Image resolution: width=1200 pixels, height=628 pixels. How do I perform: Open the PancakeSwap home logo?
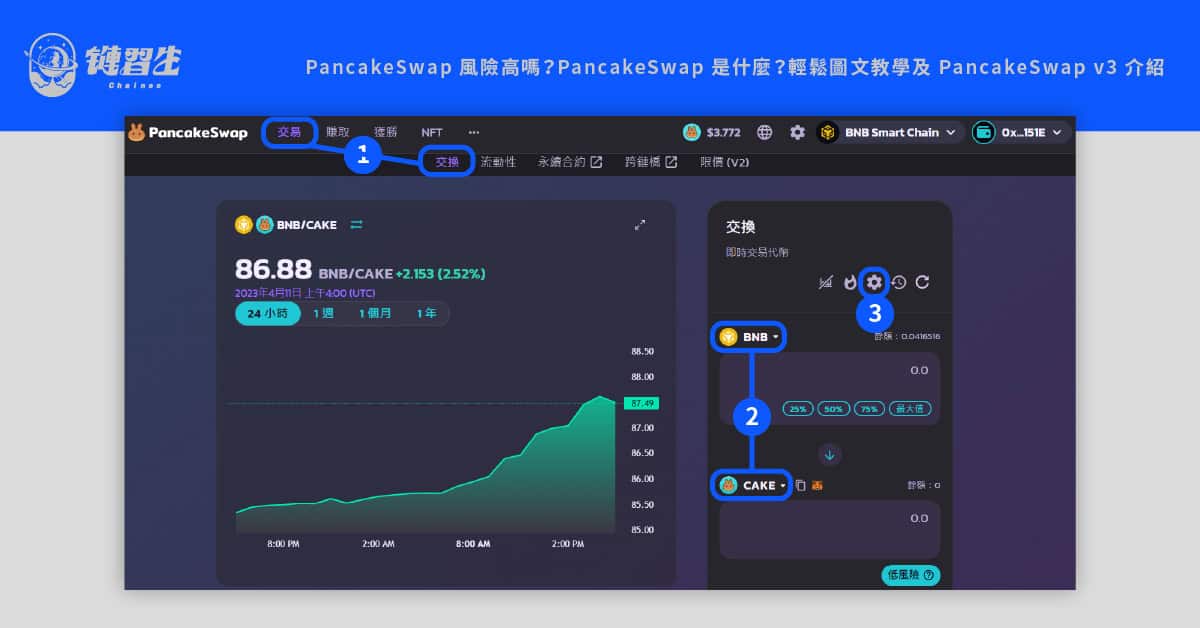click(188, 132)
